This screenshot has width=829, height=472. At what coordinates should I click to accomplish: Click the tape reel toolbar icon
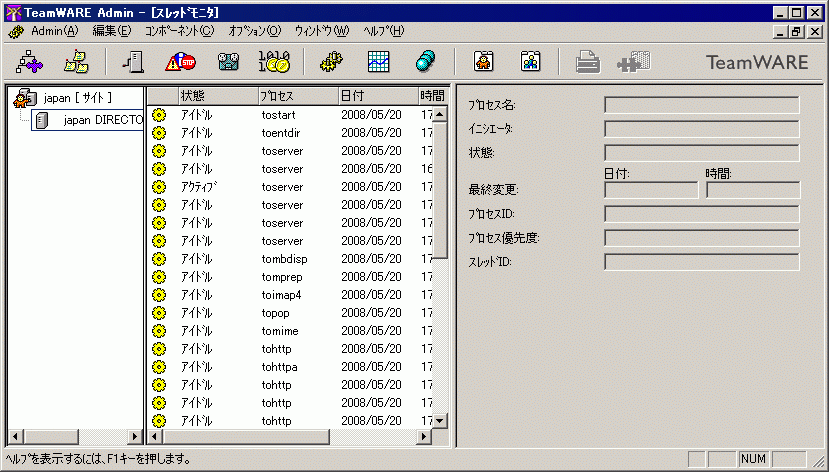(x=228, y=62)
